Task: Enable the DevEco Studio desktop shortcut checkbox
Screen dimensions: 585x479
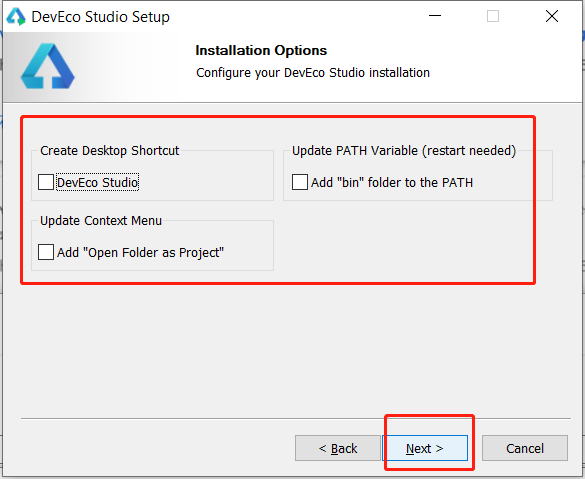Action: (46, 182)
